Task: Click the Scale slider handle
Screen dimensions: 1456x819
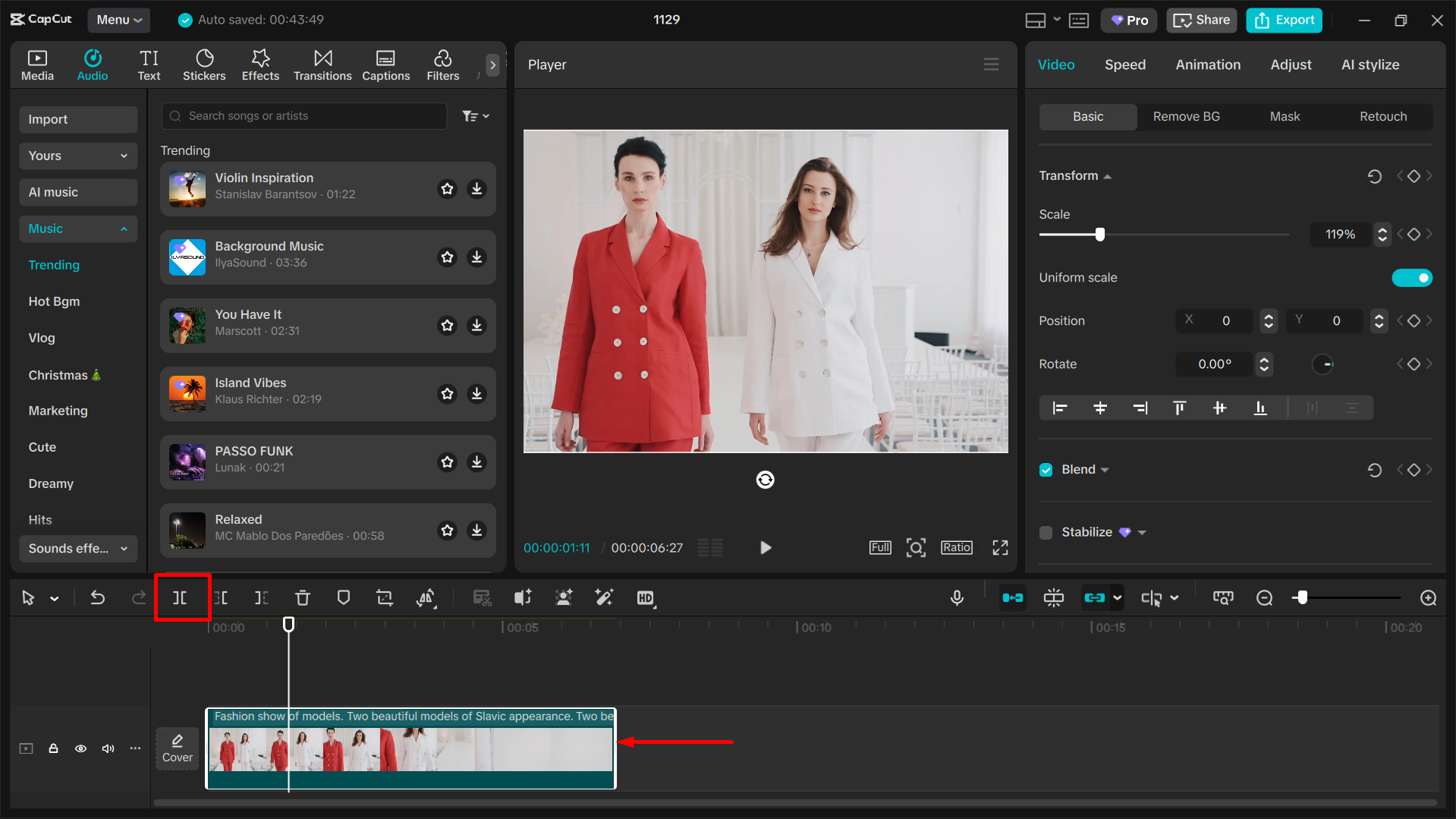Action: [1099, 235]
